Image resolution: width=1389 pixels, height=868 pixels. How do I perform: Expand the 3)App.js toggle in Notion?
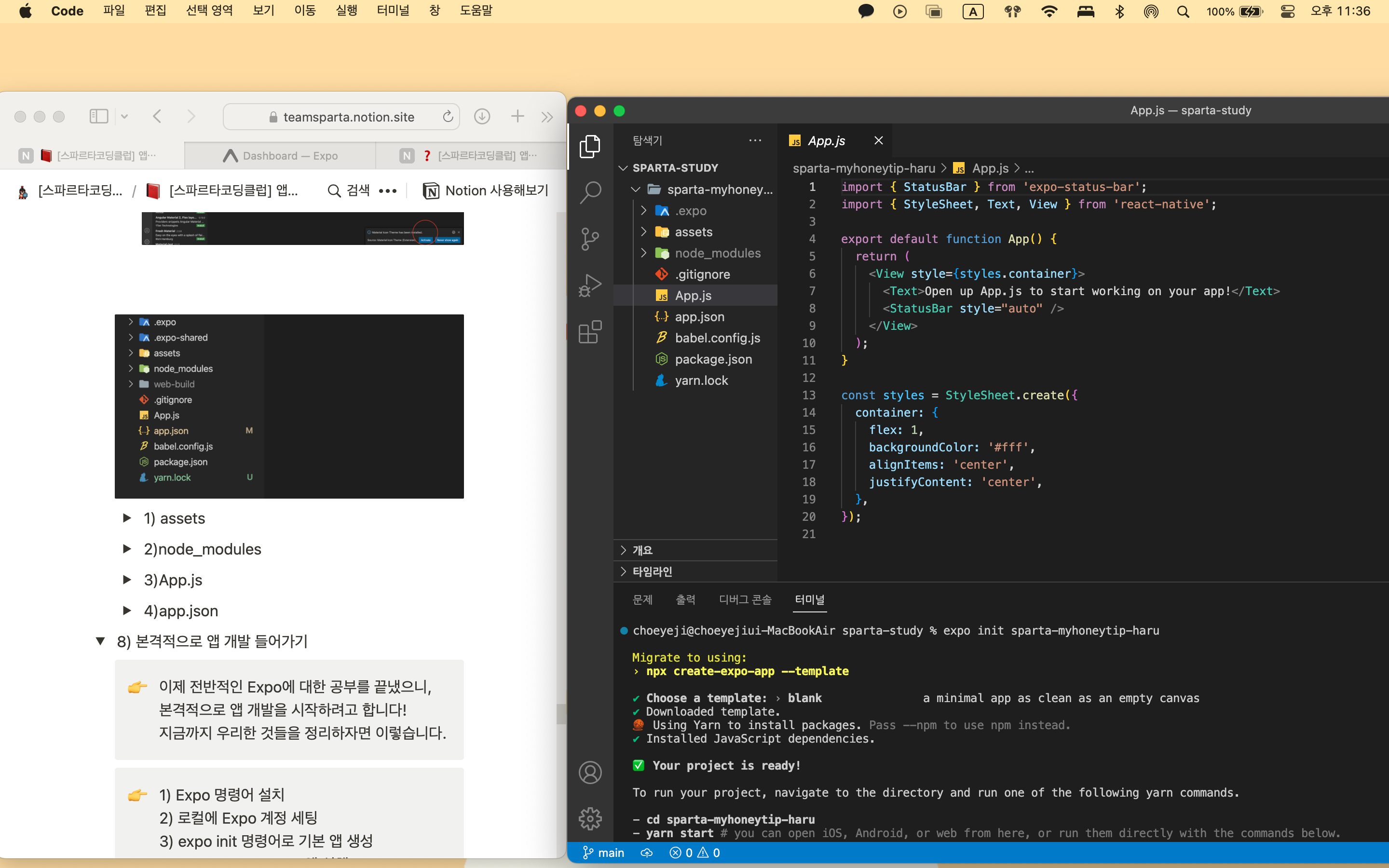[127, 580]
